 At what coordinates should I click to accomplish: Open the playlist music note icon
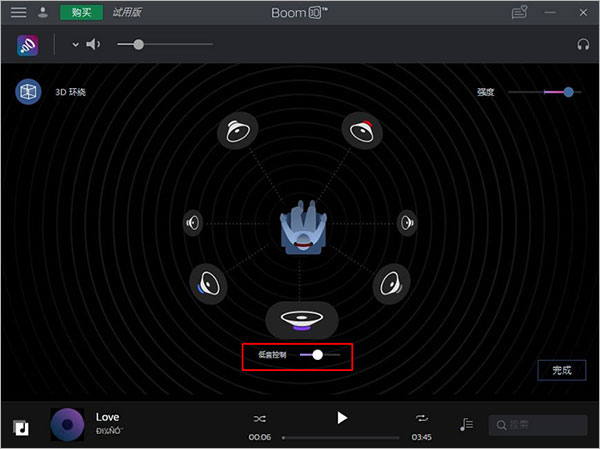pyautogui.click(x=466, y=424)
